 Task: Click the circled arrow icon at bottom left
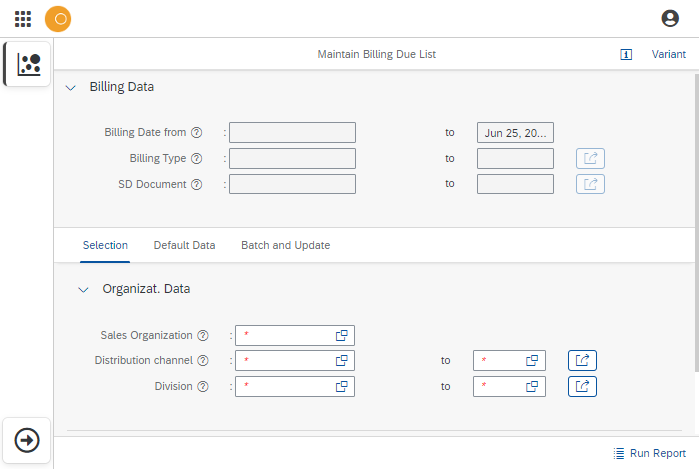pos(28,440)
